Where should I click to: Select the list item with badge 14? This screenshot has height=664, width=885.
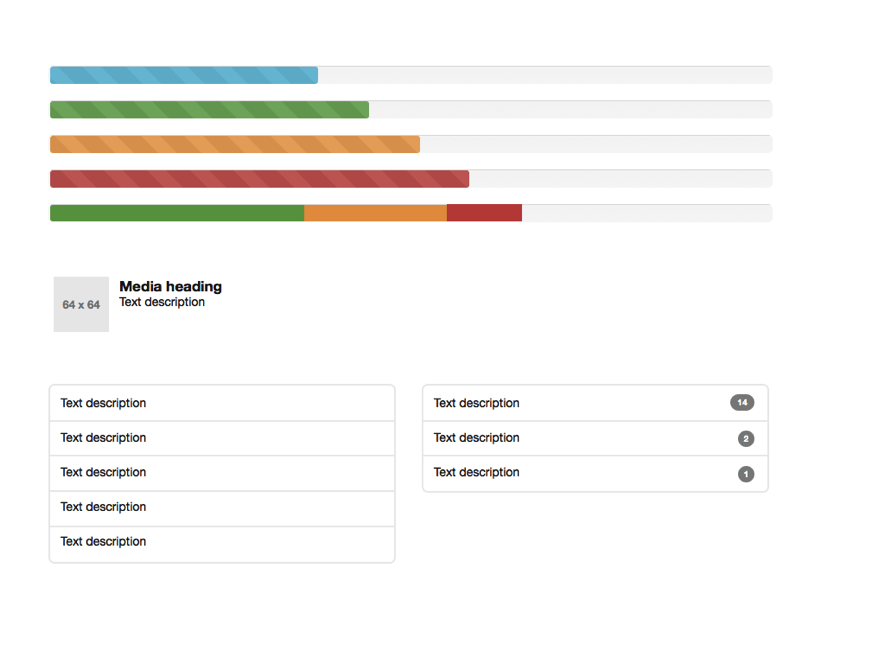click(x=595, y=403)
